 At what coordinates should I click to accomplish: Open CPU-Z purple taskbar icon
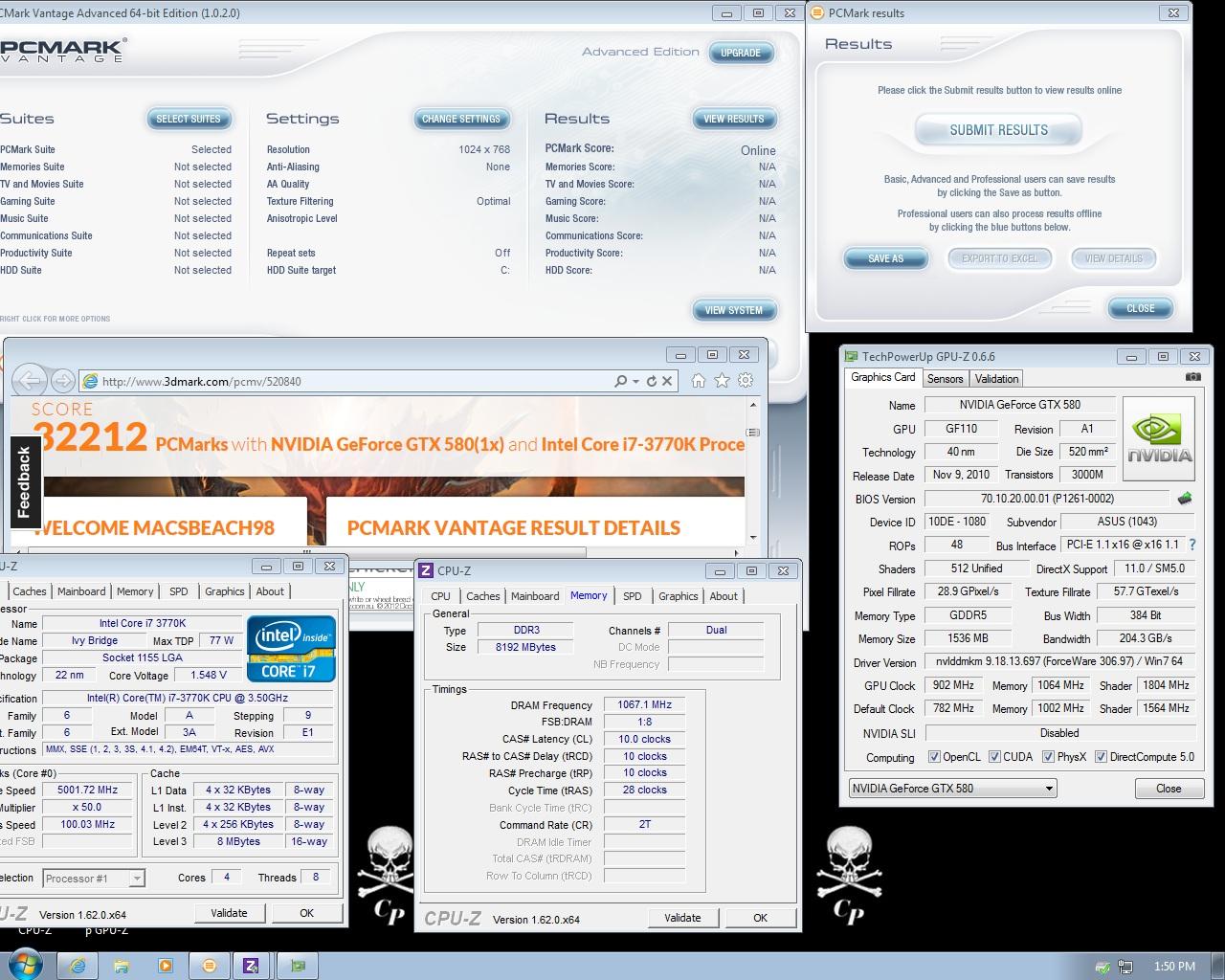[x=251, y=966]
